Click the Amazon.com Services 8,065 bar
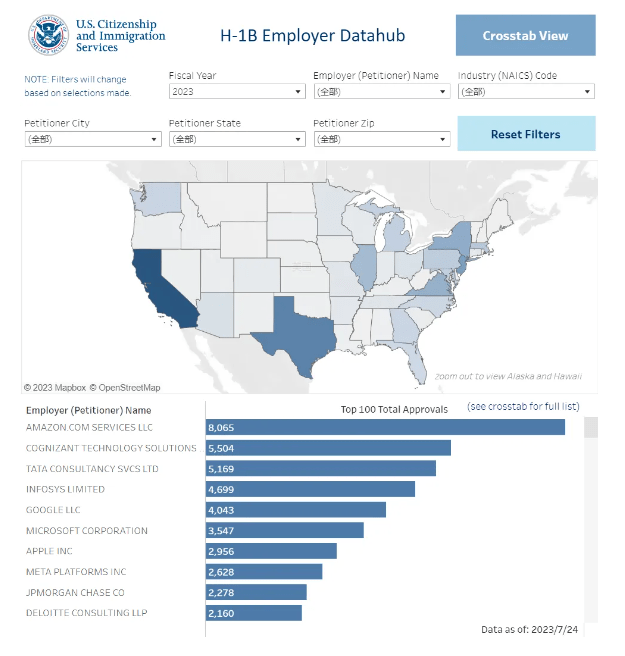This screenshot has height=656, width=625. (x=385, y=427)
